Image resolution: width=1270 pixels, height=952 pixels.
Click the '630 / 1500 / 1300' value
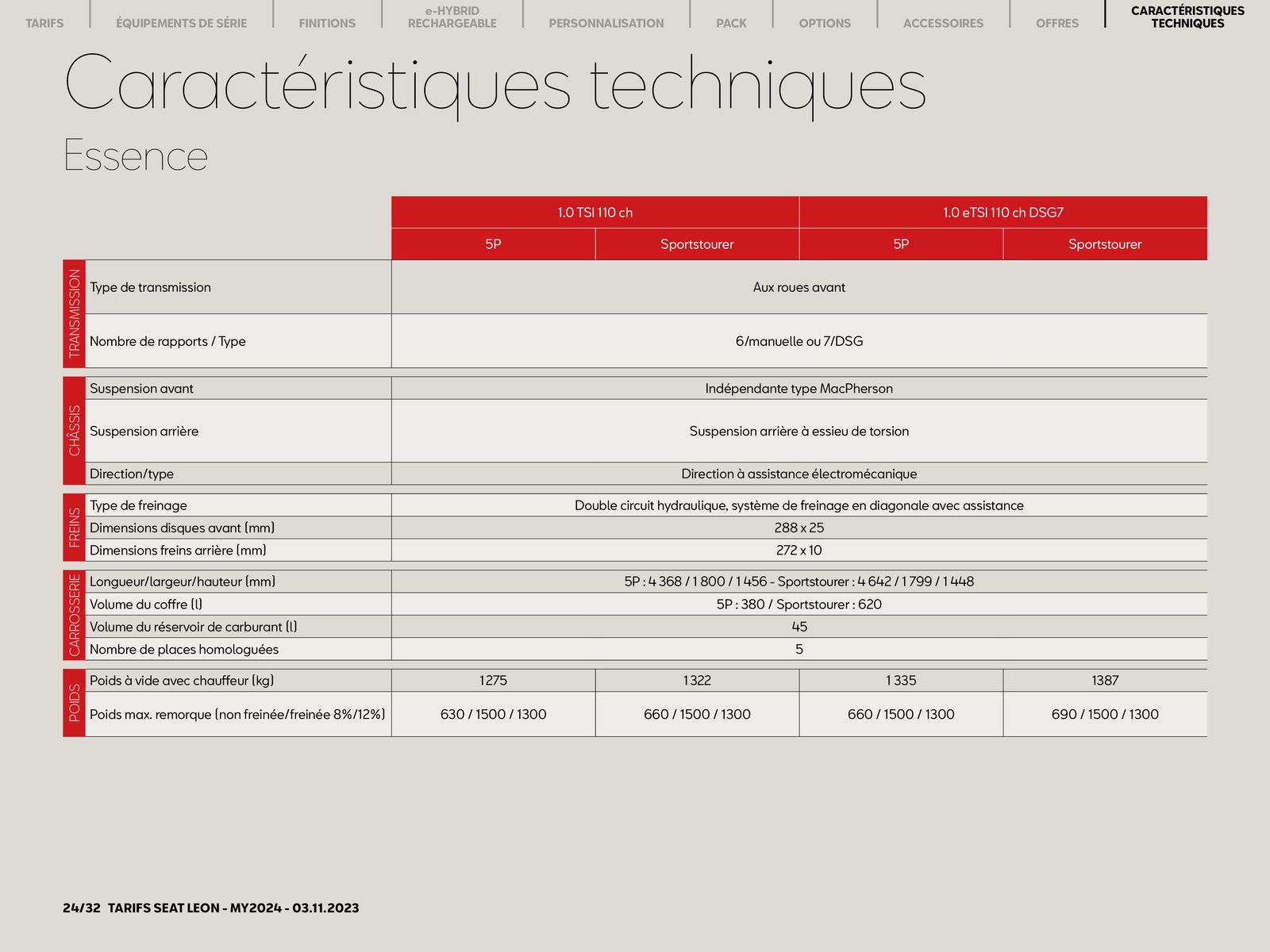pos(493,714)
